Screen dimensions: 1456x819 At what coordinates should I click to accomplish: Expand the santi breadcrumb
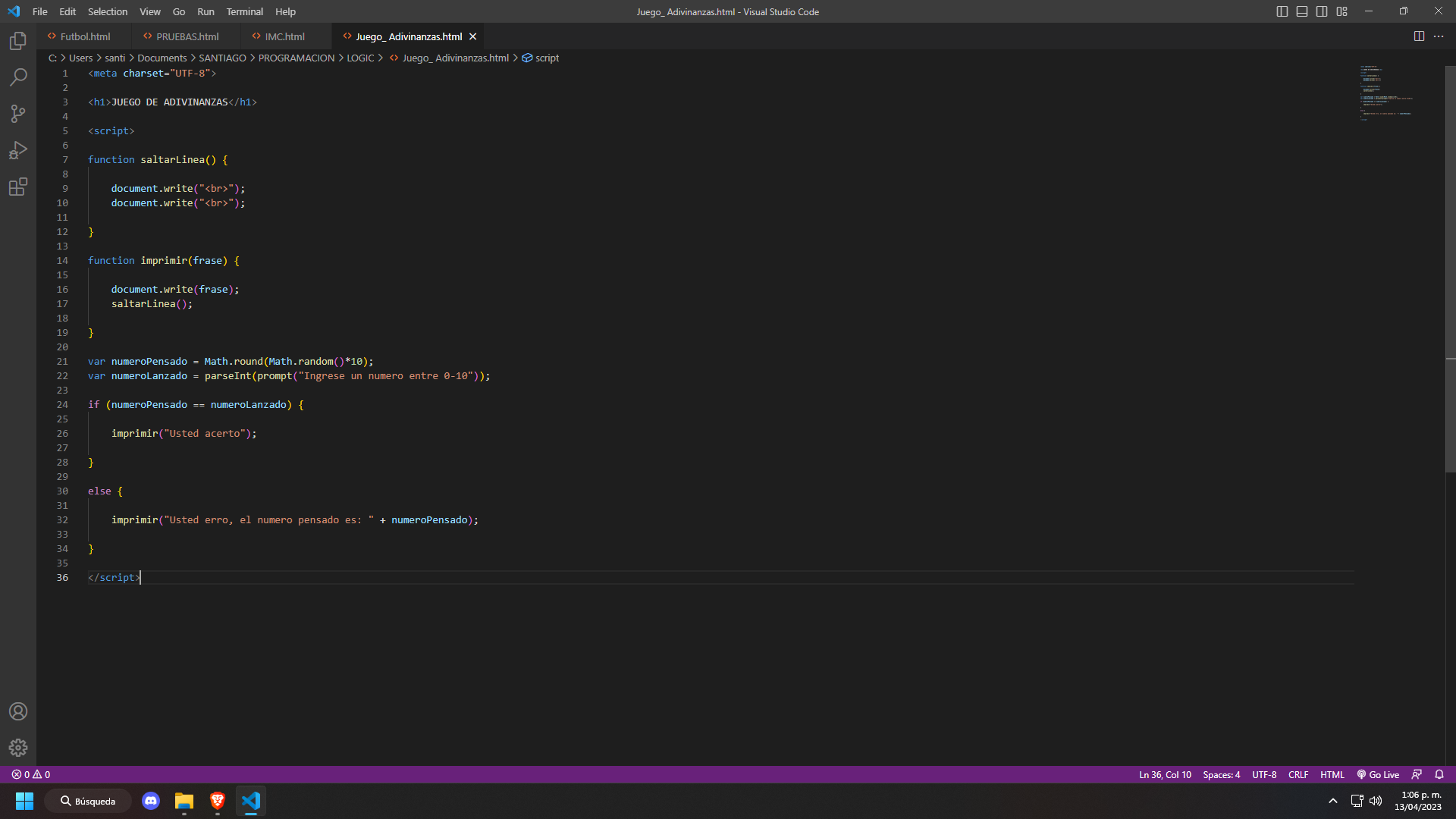115,58
